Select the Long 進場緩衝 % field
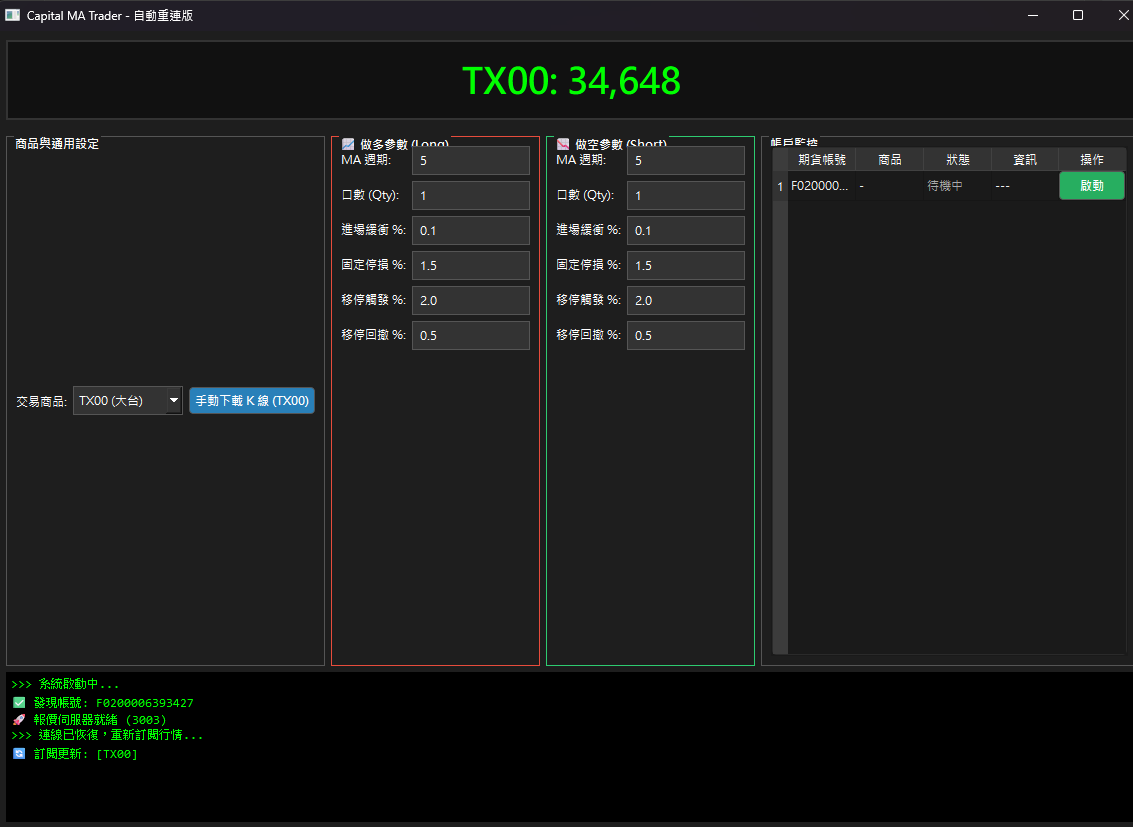The width and height of the screenshot is (1133, 827). tap(470, 231)
